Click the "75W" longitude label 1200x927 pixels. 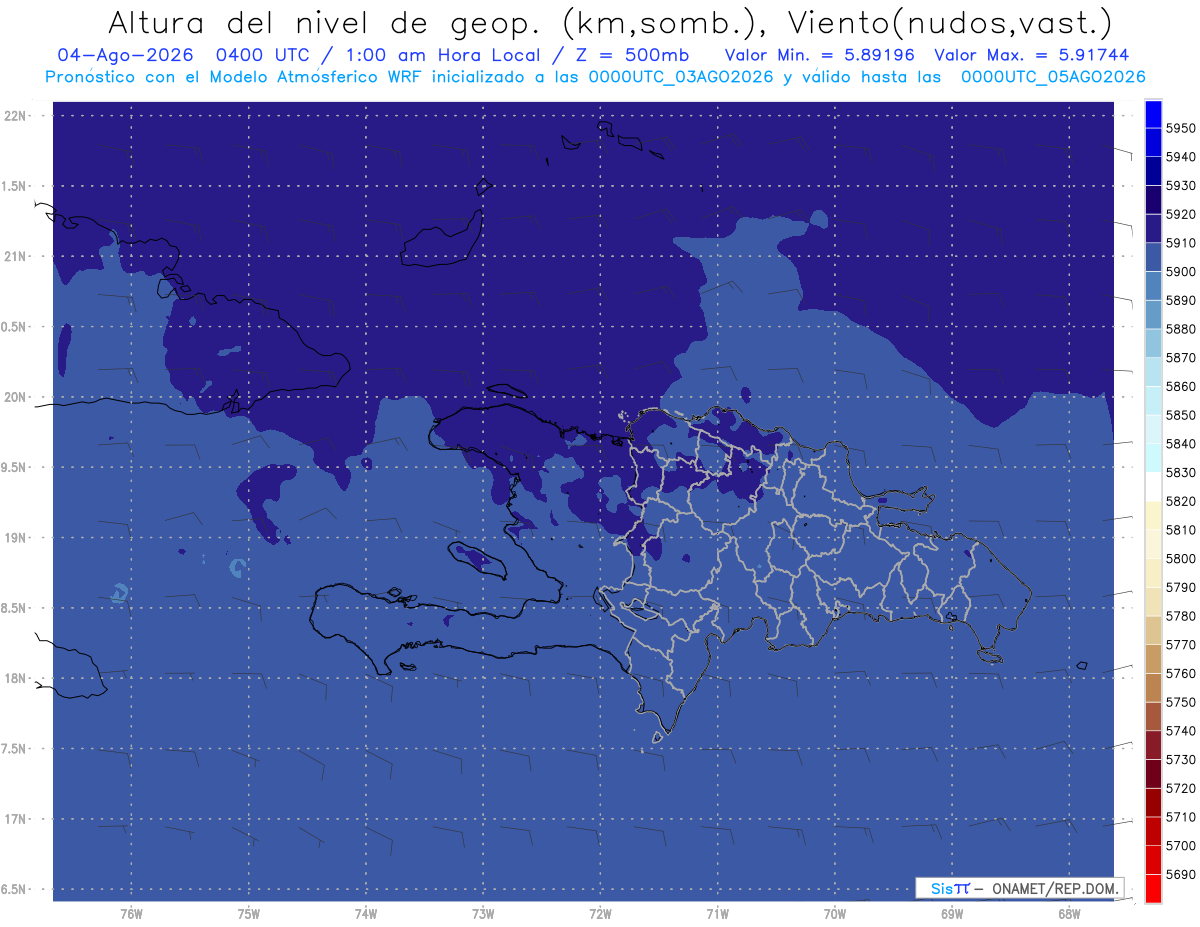(248, 914)
